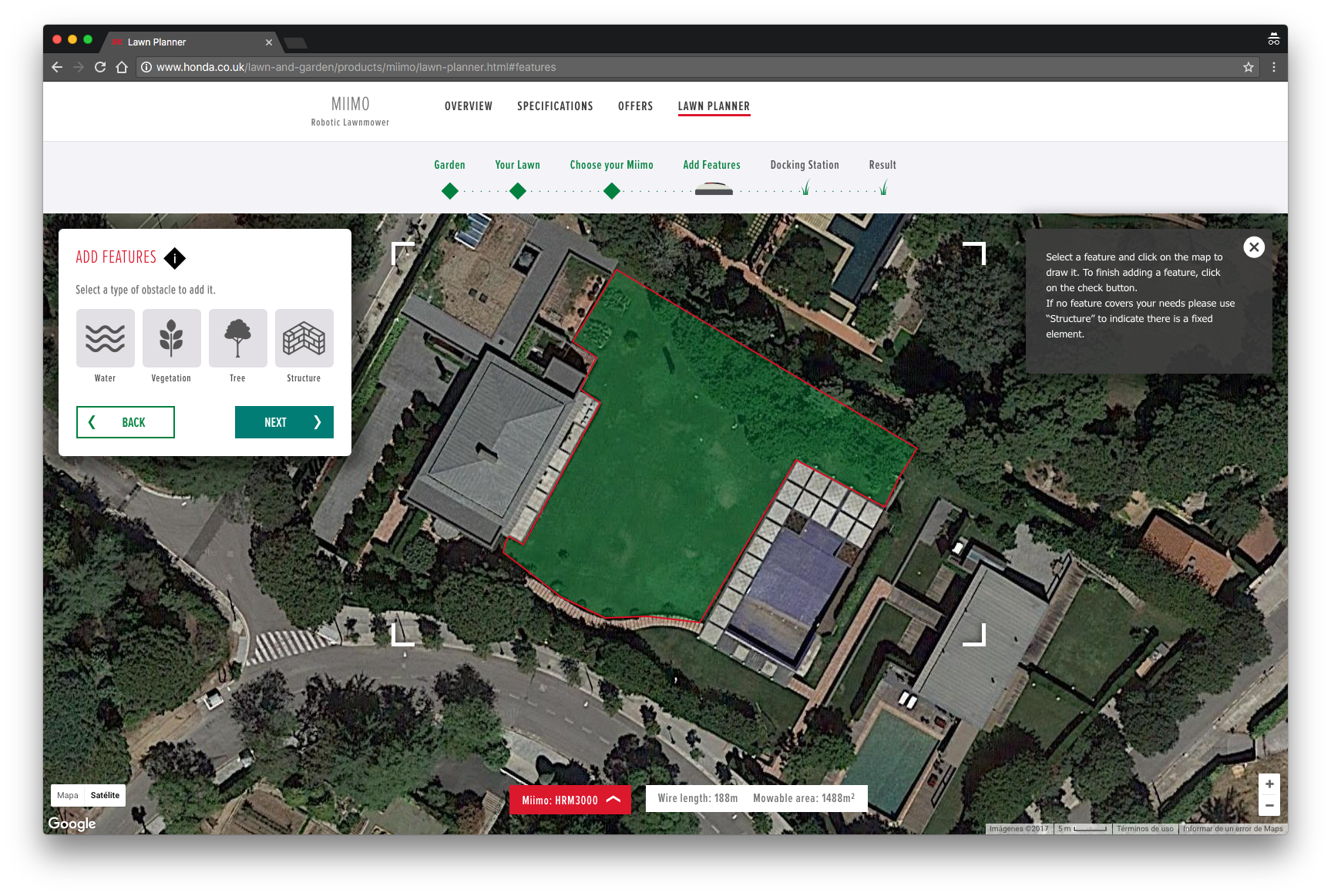Click the Add Features info diamond icon
This screenshot has height=896, width=1331.
pos(175,258)
